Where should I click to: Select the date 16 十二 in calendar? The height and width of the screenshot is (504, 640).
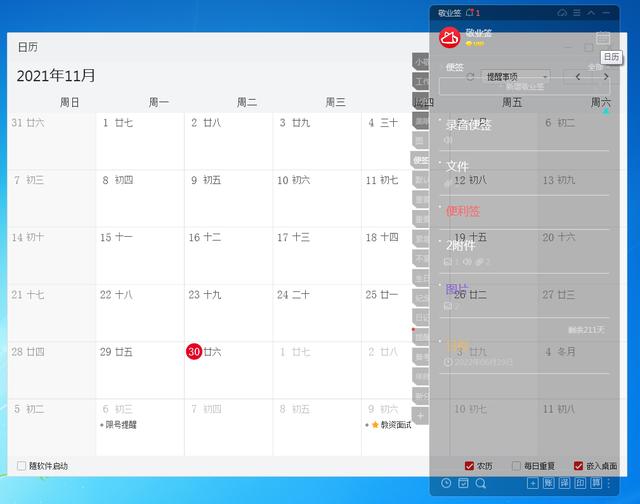205,237
